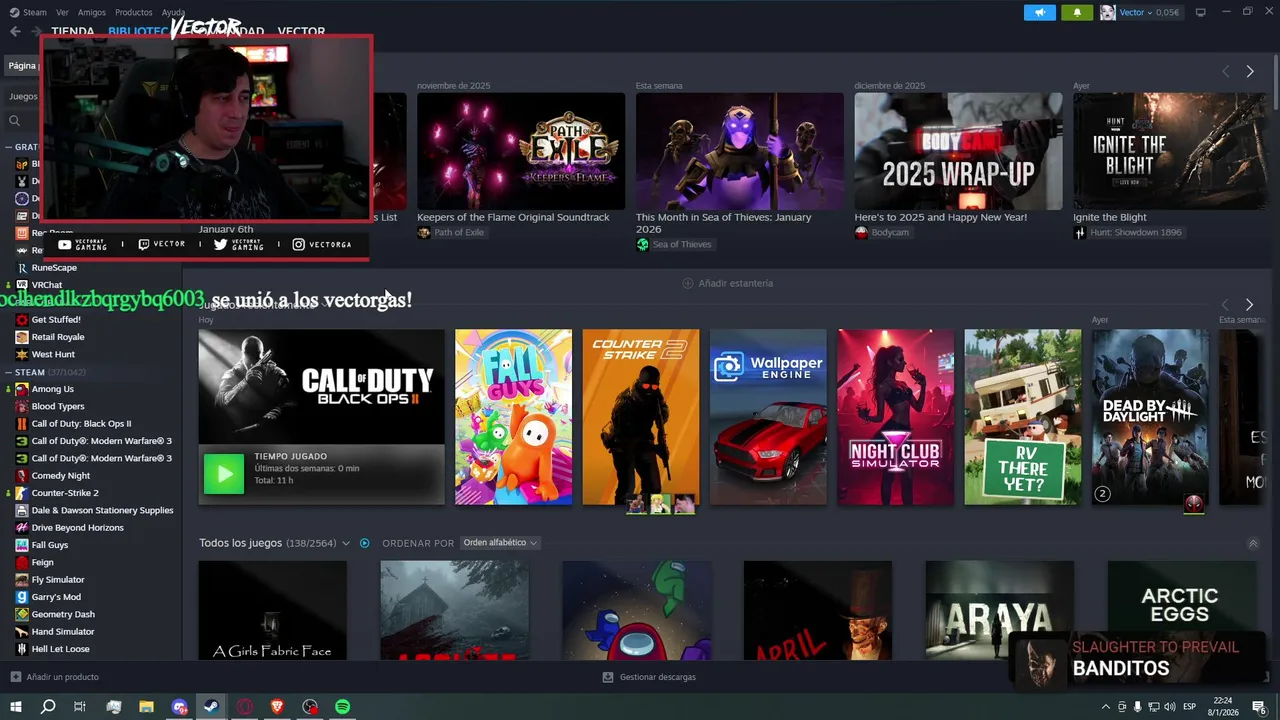Open the 2025 Wrap-Up Bodycam news thumbnail

[958, 151]
